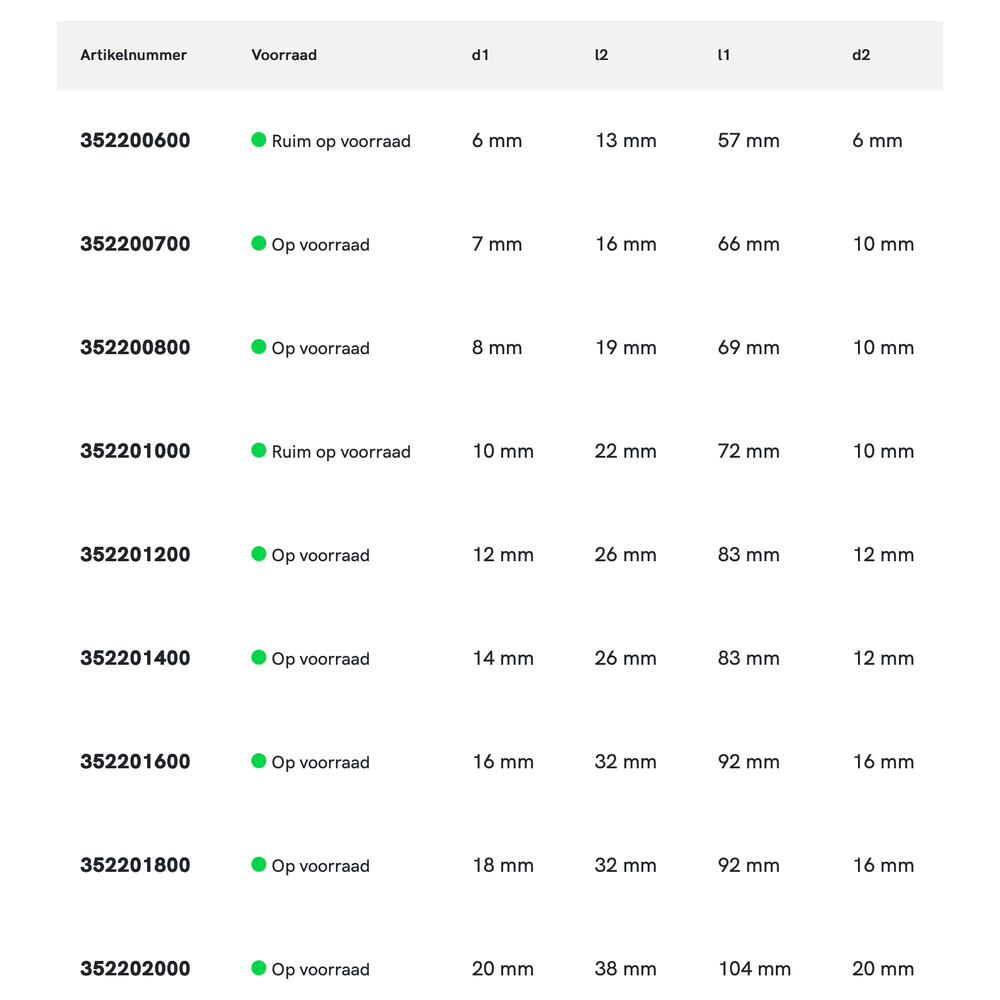Select article 352201000 link

click(x=135, y=451)
